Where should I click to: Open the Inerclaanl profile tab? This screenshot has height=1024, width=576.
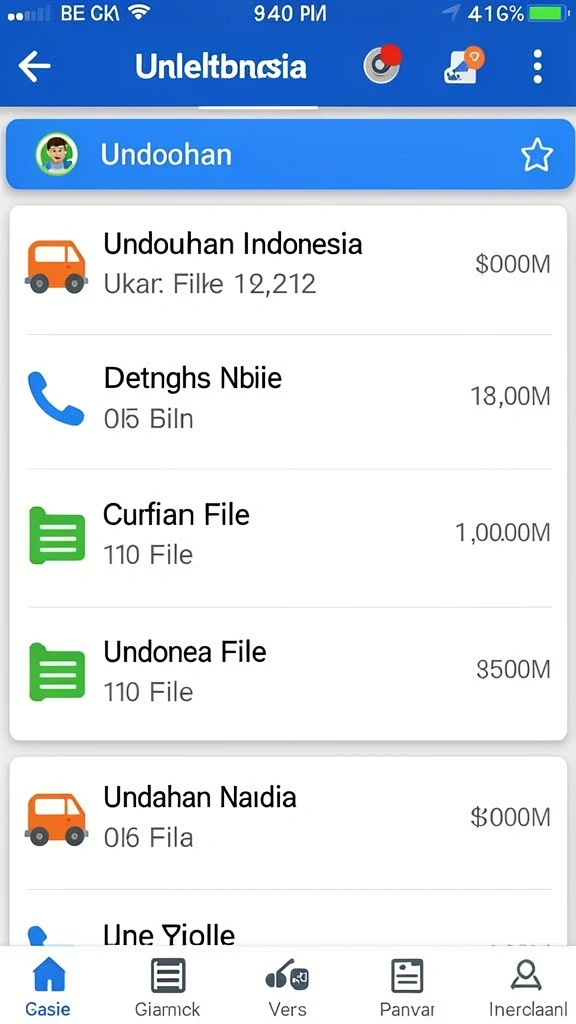[528, 986]
